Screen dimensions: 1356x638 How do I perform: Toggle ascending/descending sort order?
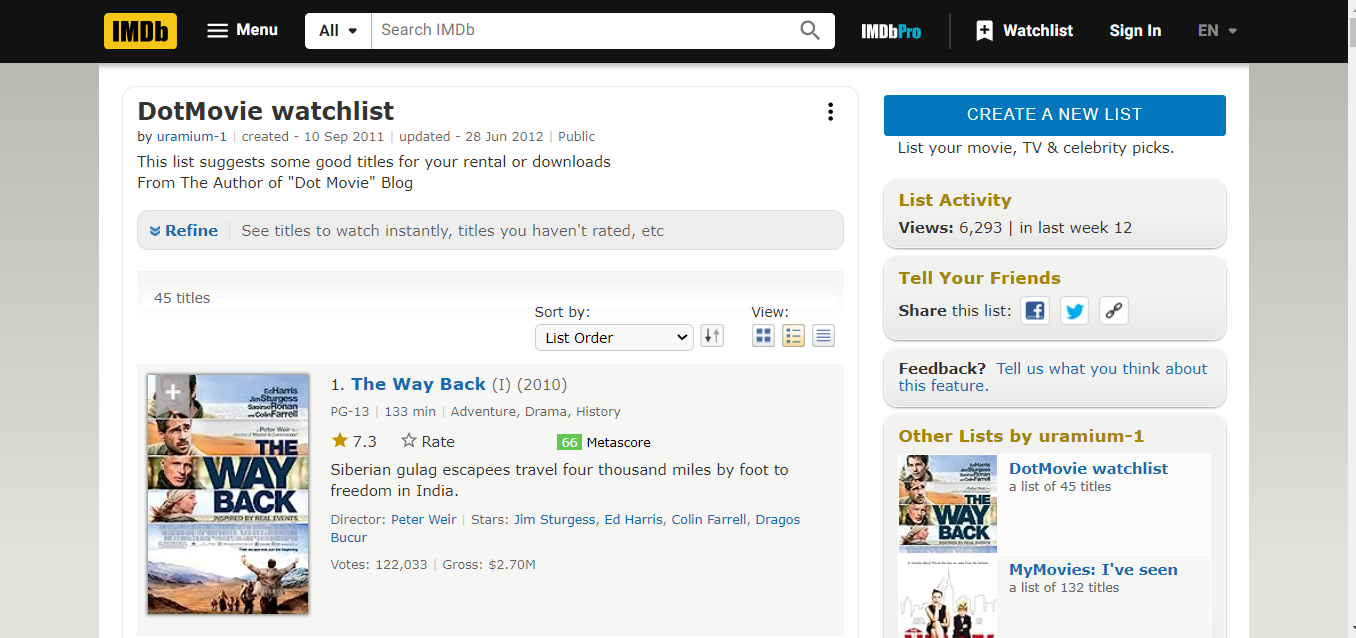[x=712, y=336]
